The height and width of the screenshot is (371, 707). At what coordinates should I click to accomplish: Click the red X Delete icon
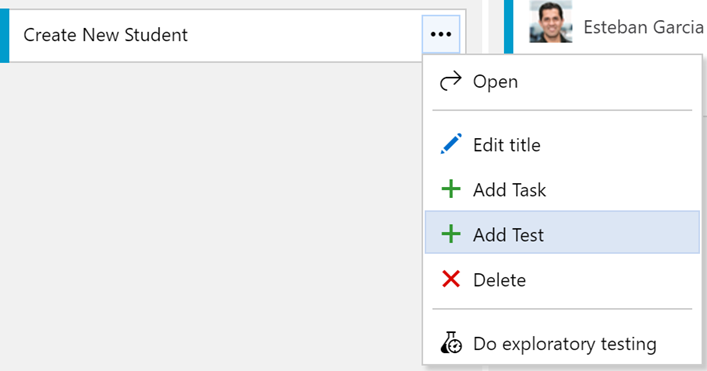451,279
